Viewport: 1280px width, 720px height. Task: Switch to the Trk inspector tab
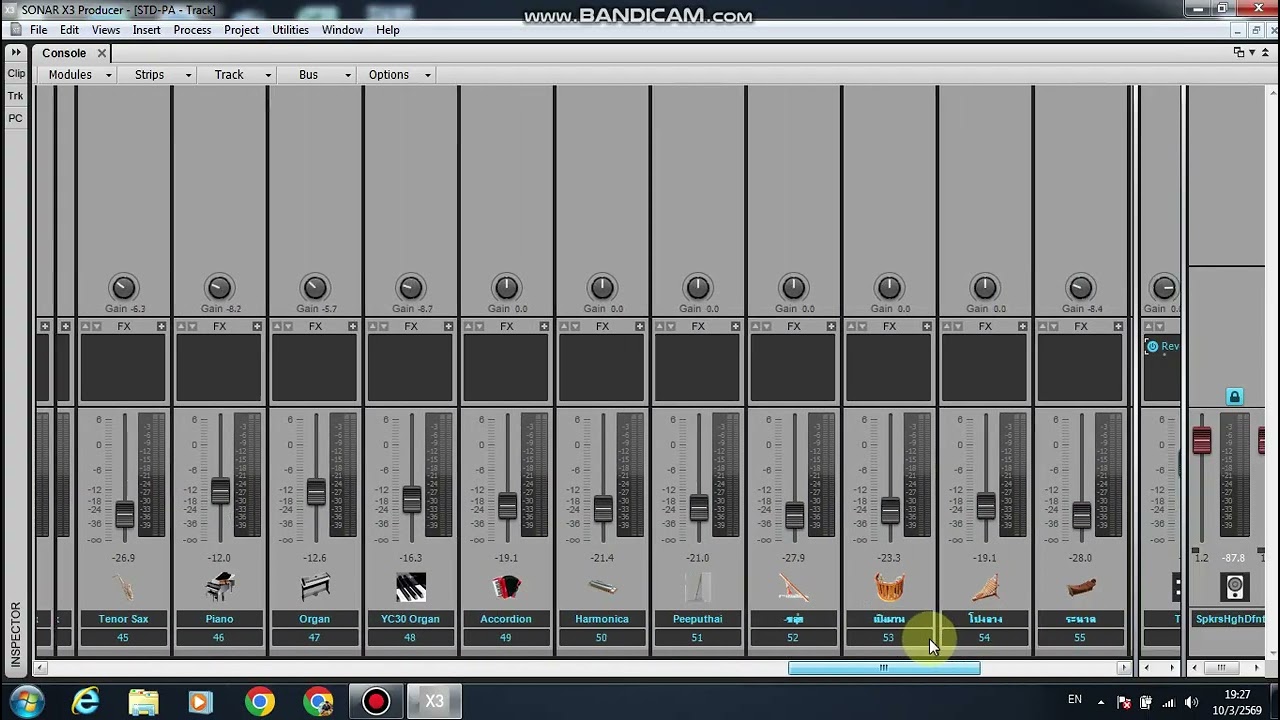tap(16, 96)
